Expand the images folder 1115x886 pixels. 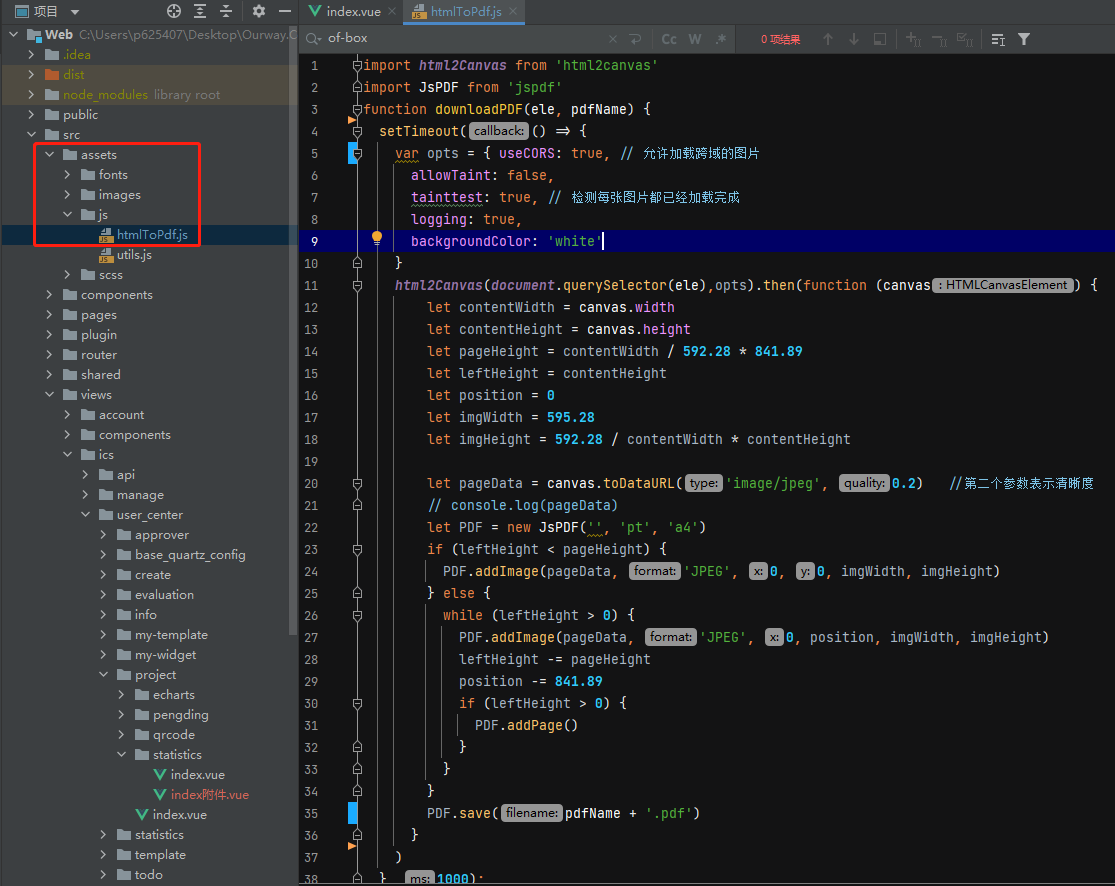click(x=67, y=194)
